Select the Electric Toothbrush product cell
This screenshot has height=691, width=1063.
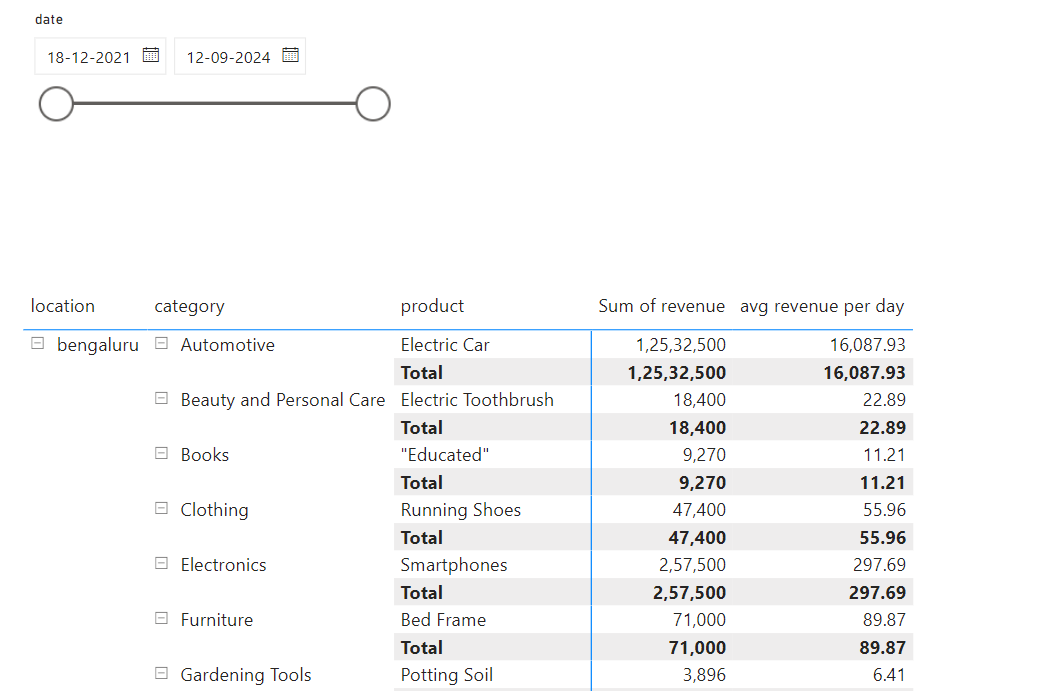(477, 400)
